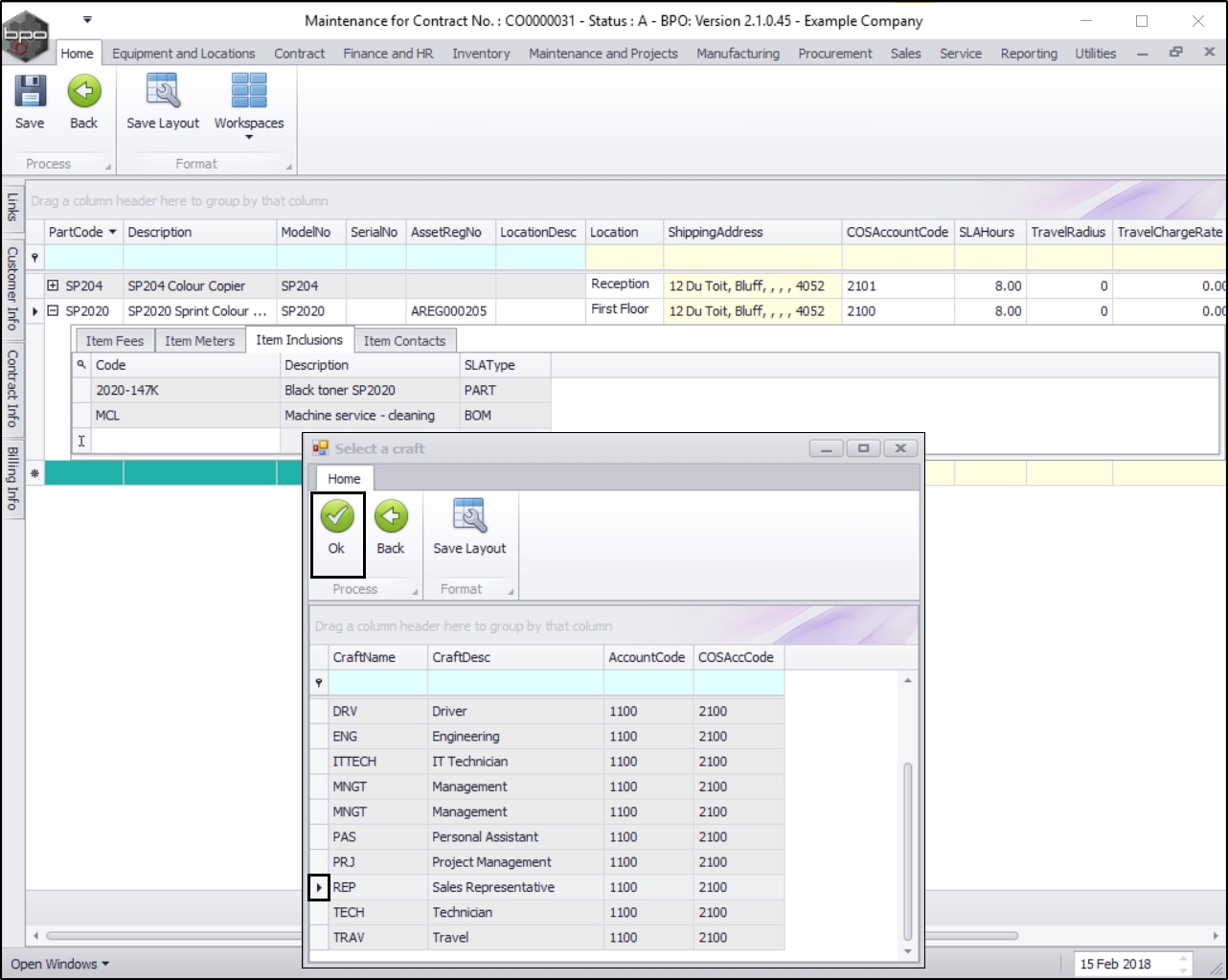Collapse the SP2020 row
Viewport: 1228px width, 980px height.
54,310
